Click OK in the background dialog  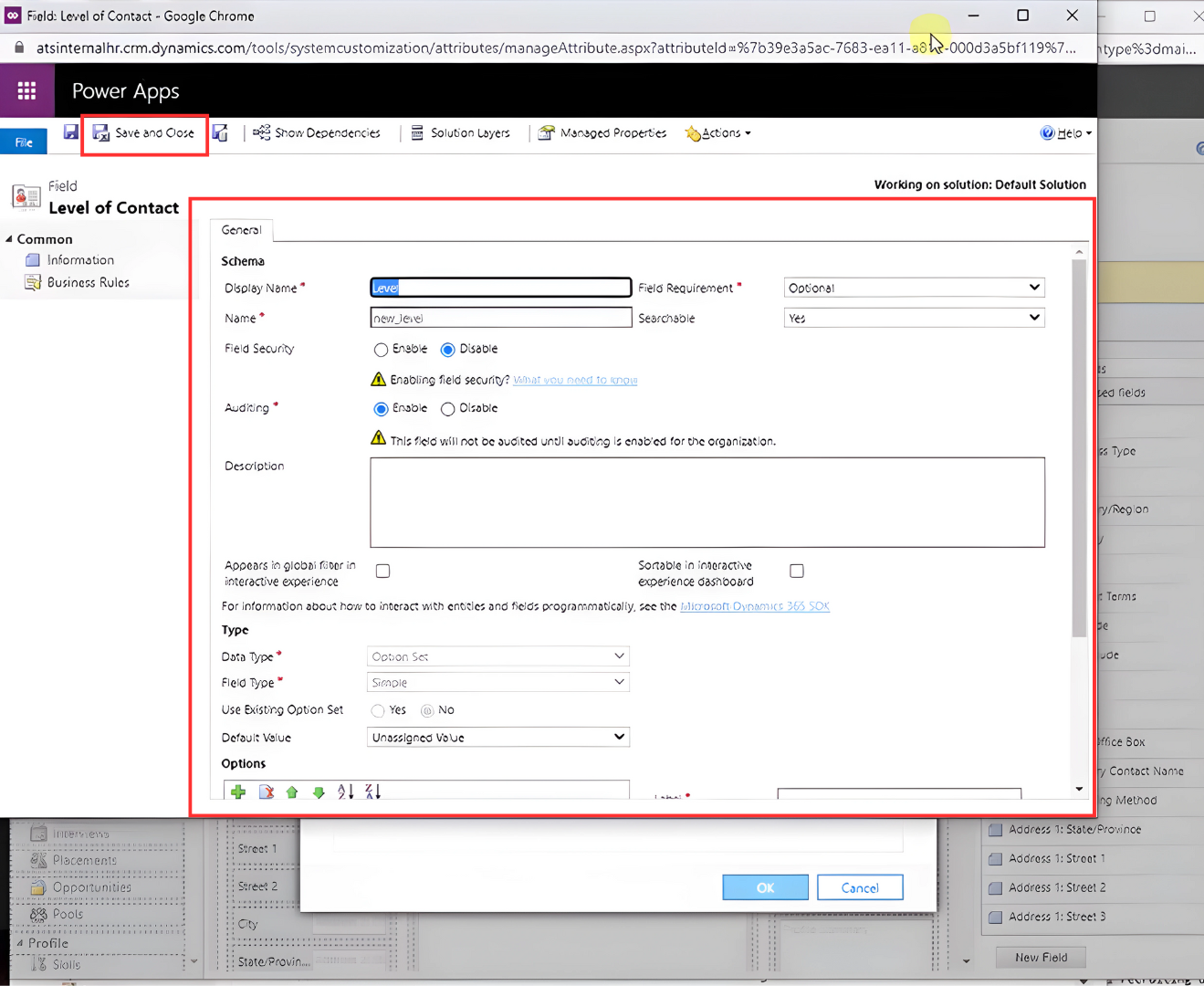[765, 887]
